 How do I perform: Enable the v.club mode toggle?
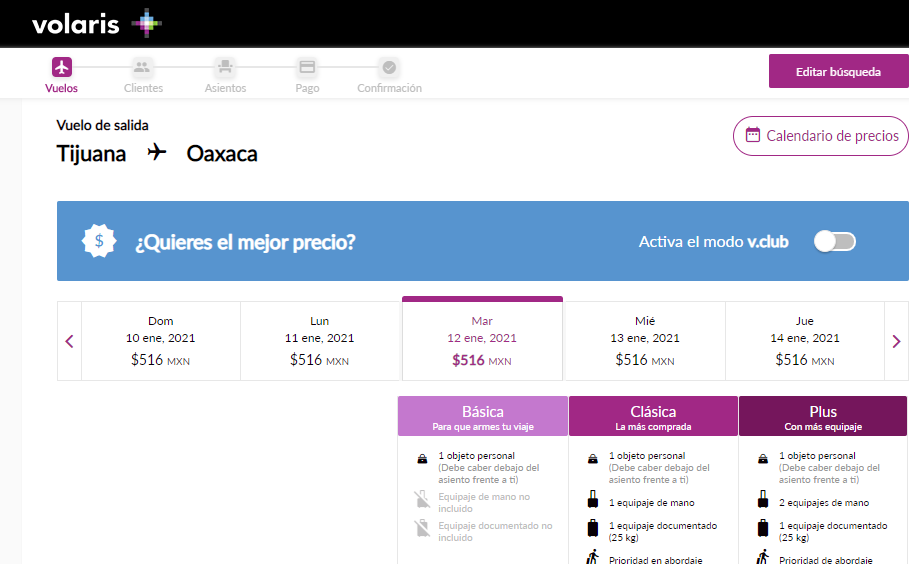point(834,241)
